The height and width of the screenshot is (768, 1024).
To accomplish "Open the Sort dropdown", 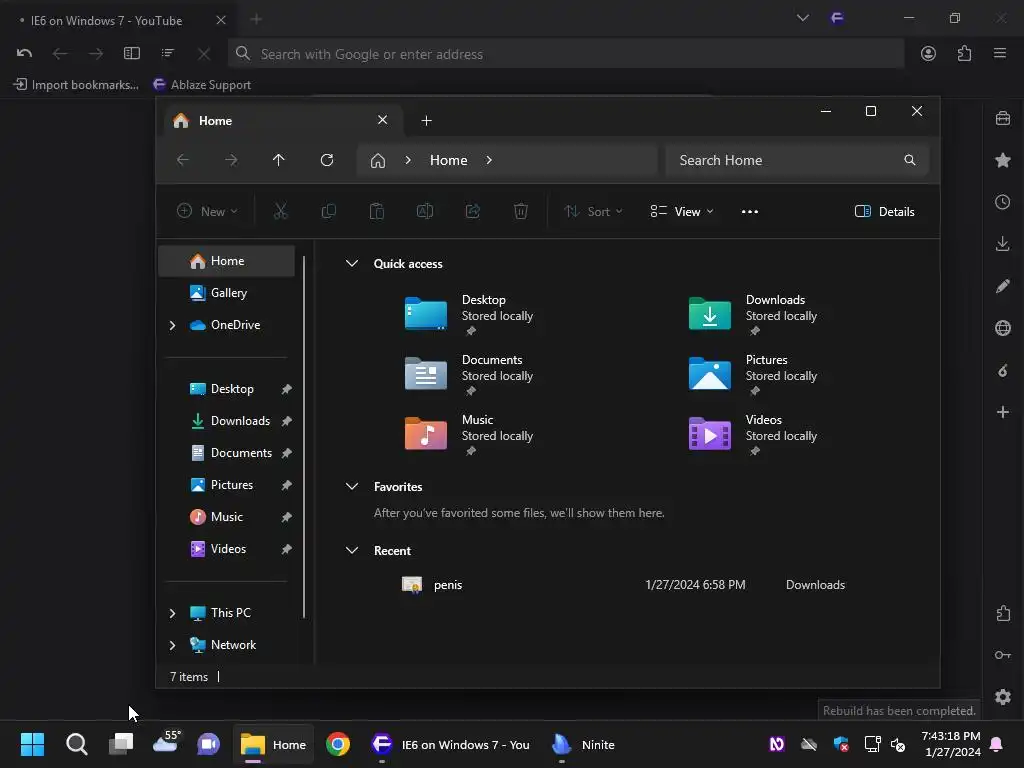I will coord(594,212).
